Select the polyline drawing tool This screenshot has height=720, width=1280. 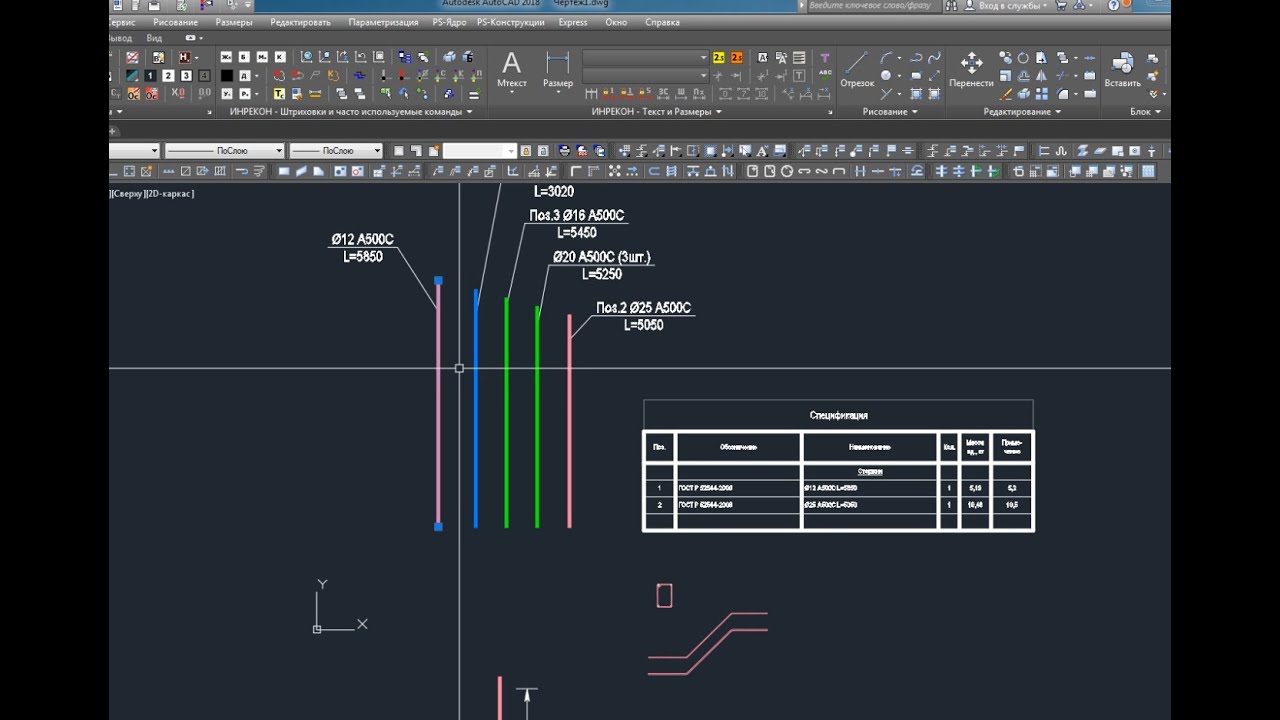click(x=916, y=58)
